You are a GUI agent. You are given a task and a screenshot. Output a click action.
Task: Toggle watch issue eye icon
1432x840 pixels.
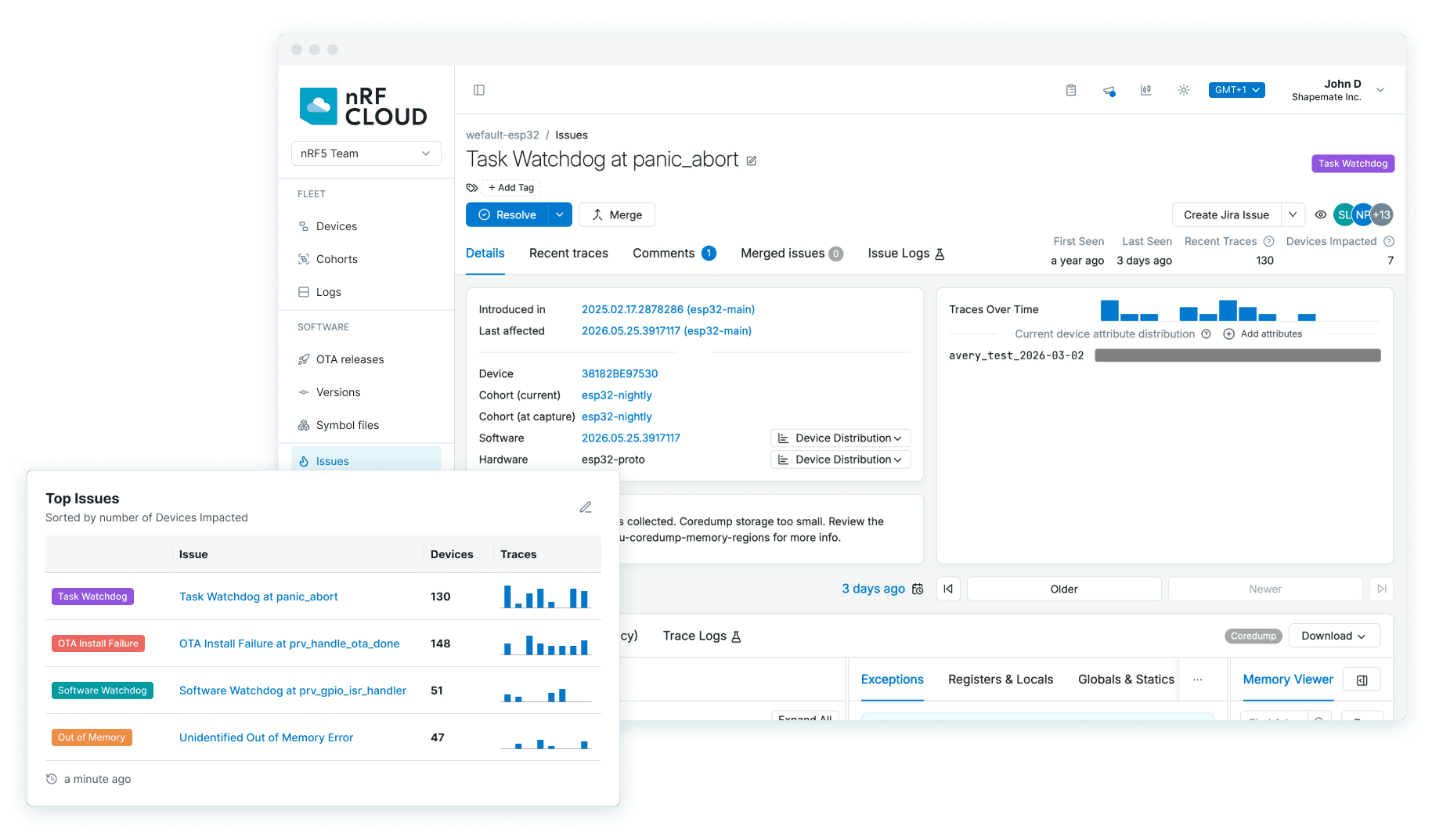point(1321,215)
